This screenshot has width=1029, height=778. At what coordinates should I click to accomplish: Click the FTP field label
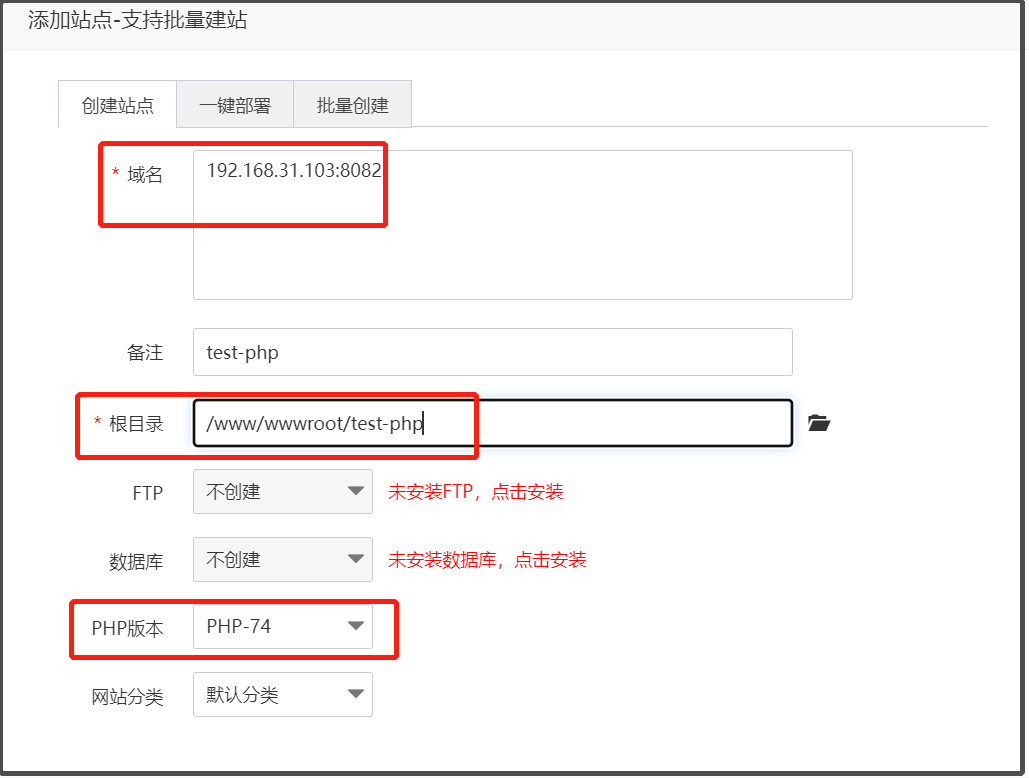(x=147, y=493)
